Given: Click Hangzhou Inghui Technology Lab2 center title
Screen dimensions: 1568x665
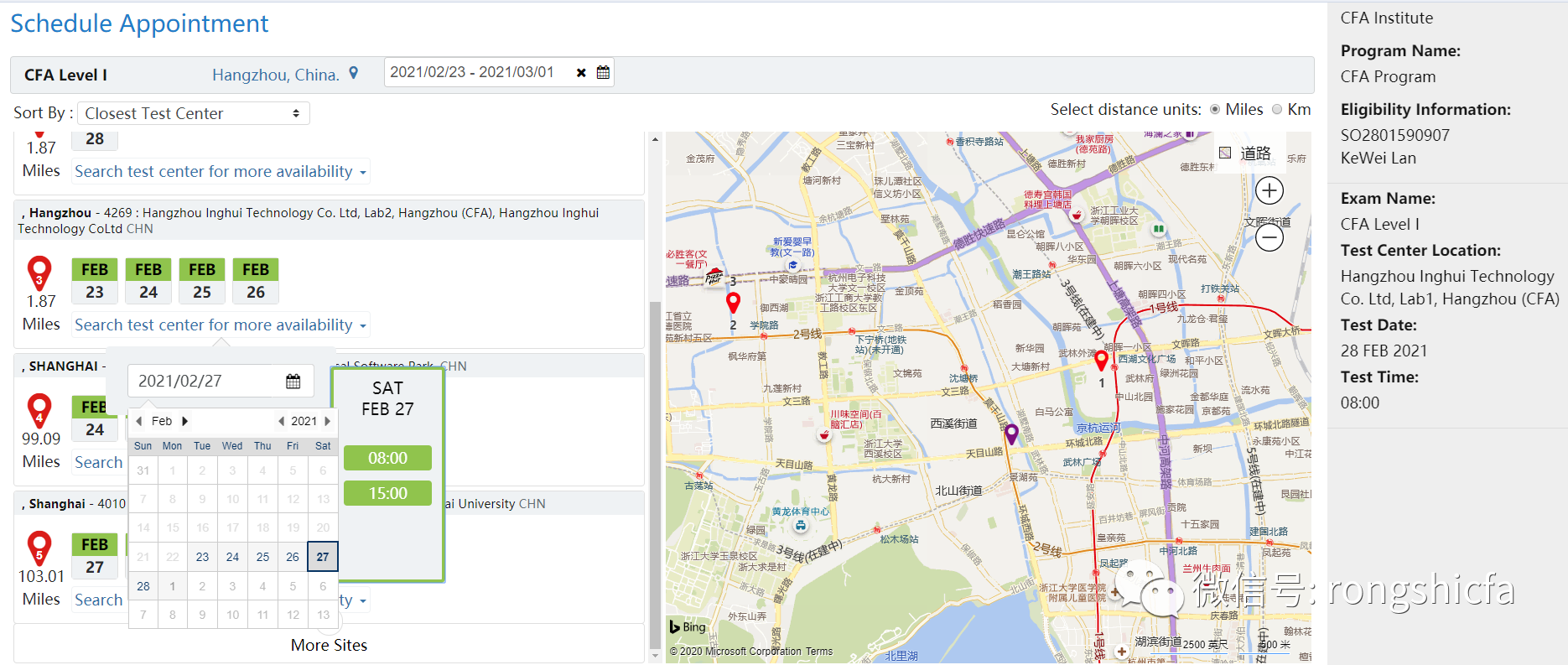Looking at the screenshot, I should (309, 221).
